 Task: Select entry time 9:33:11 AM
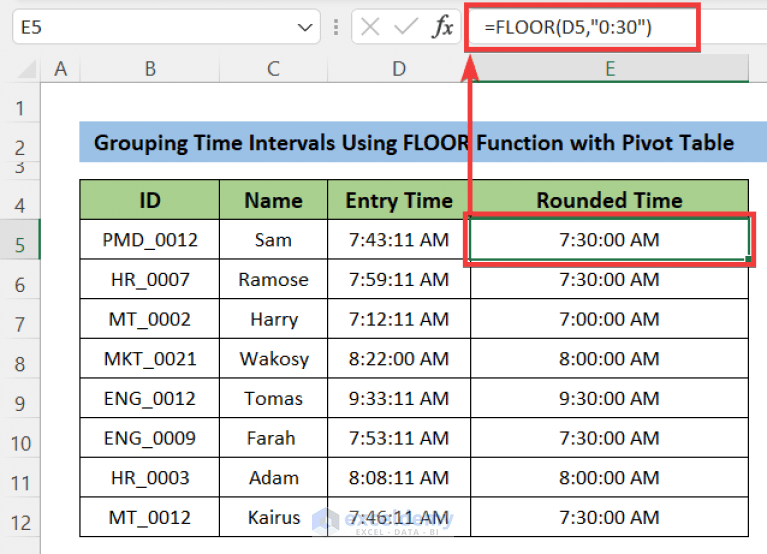point(399,398)
